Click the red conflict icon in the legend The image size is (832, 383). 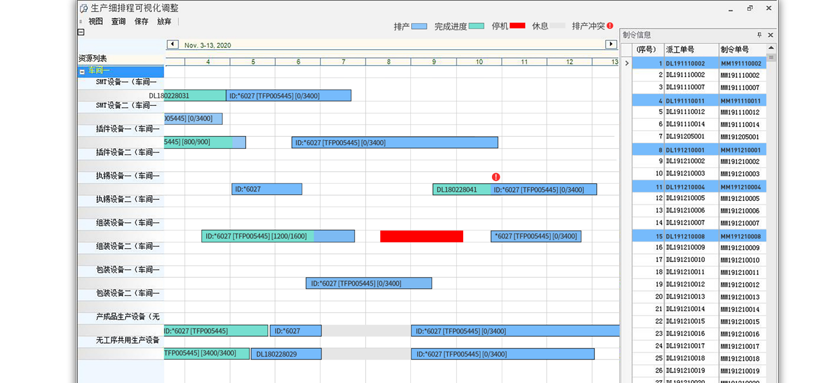[x=610, y=25]
